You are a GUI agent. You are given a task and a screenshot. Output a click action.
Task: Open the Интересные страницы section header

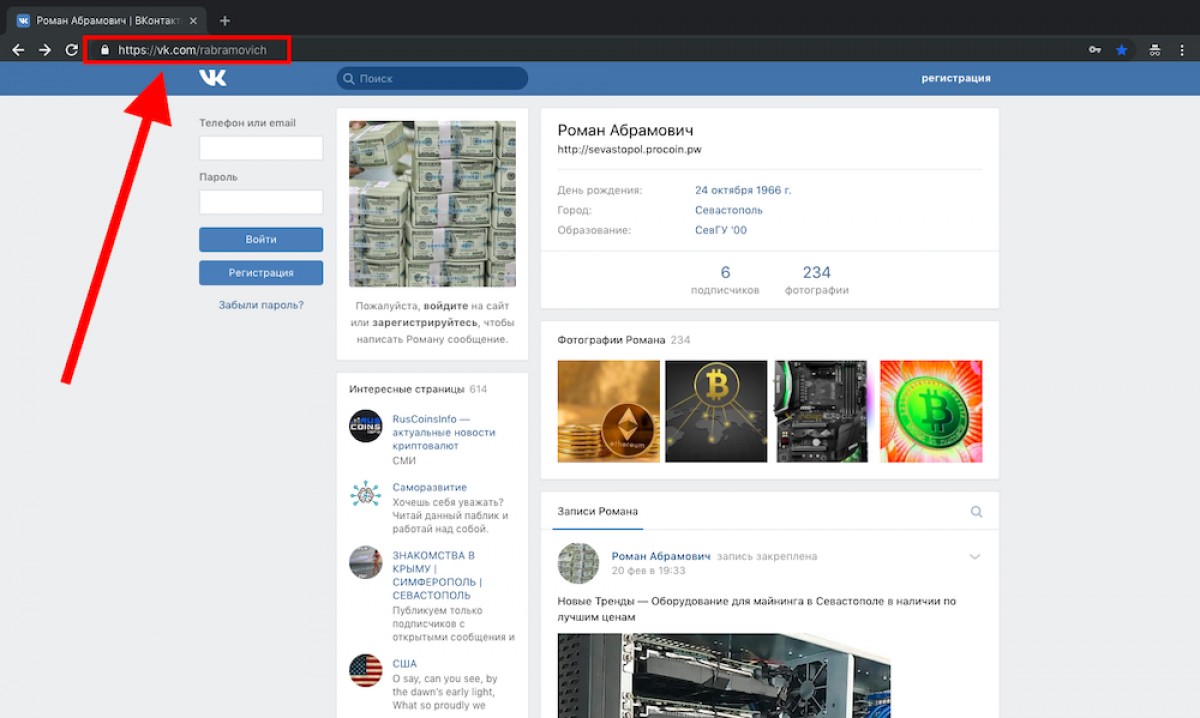click(x=418, y=389)
